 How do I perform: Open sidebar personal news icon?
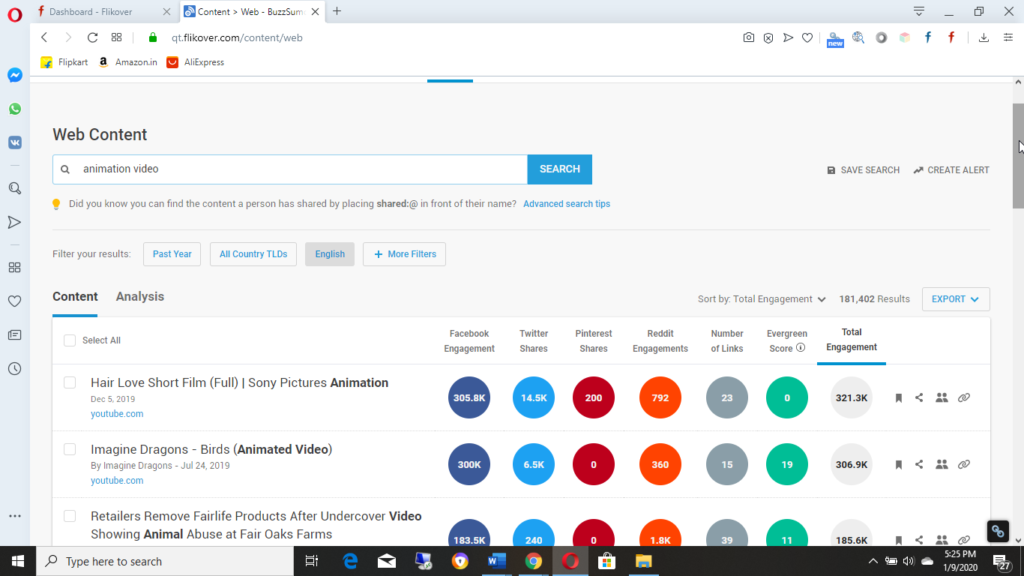(14, 335)
